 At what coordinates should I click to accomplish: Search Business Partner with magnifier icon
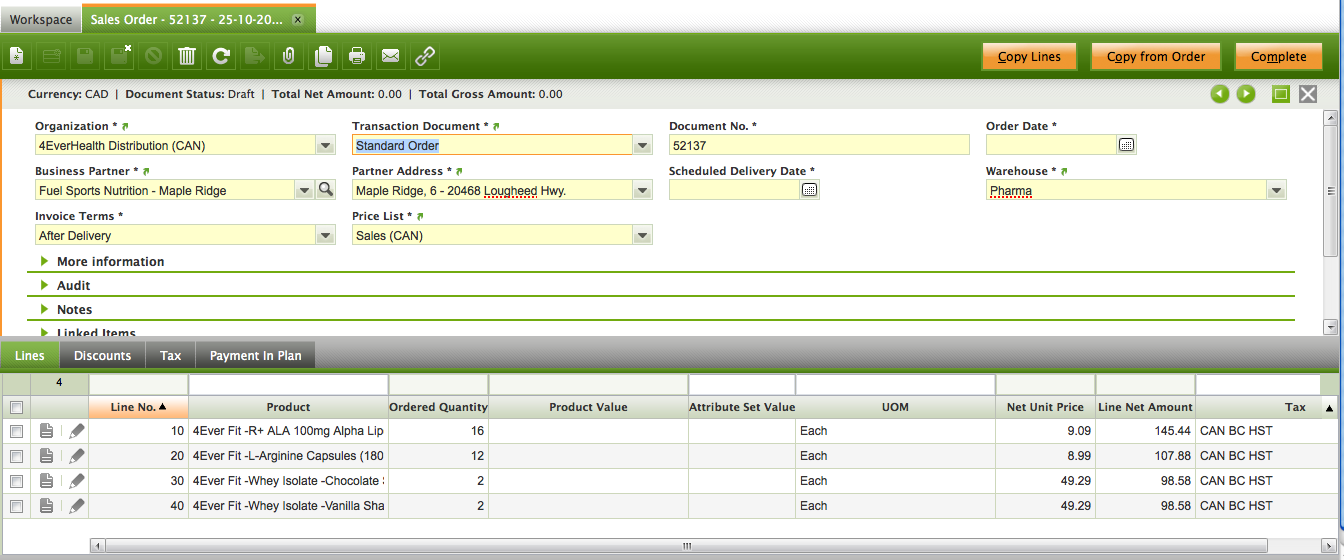[325, 190]
